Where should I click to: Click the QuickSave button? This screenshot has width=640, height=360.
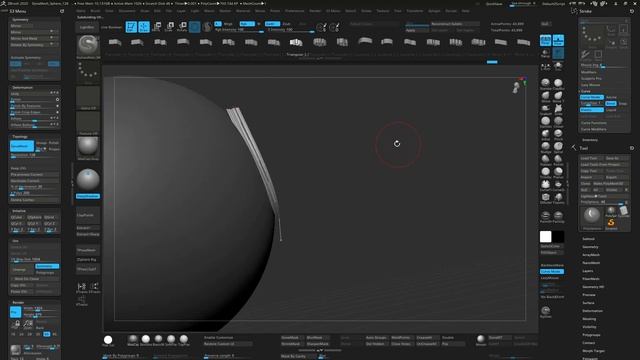coord(494,4)
